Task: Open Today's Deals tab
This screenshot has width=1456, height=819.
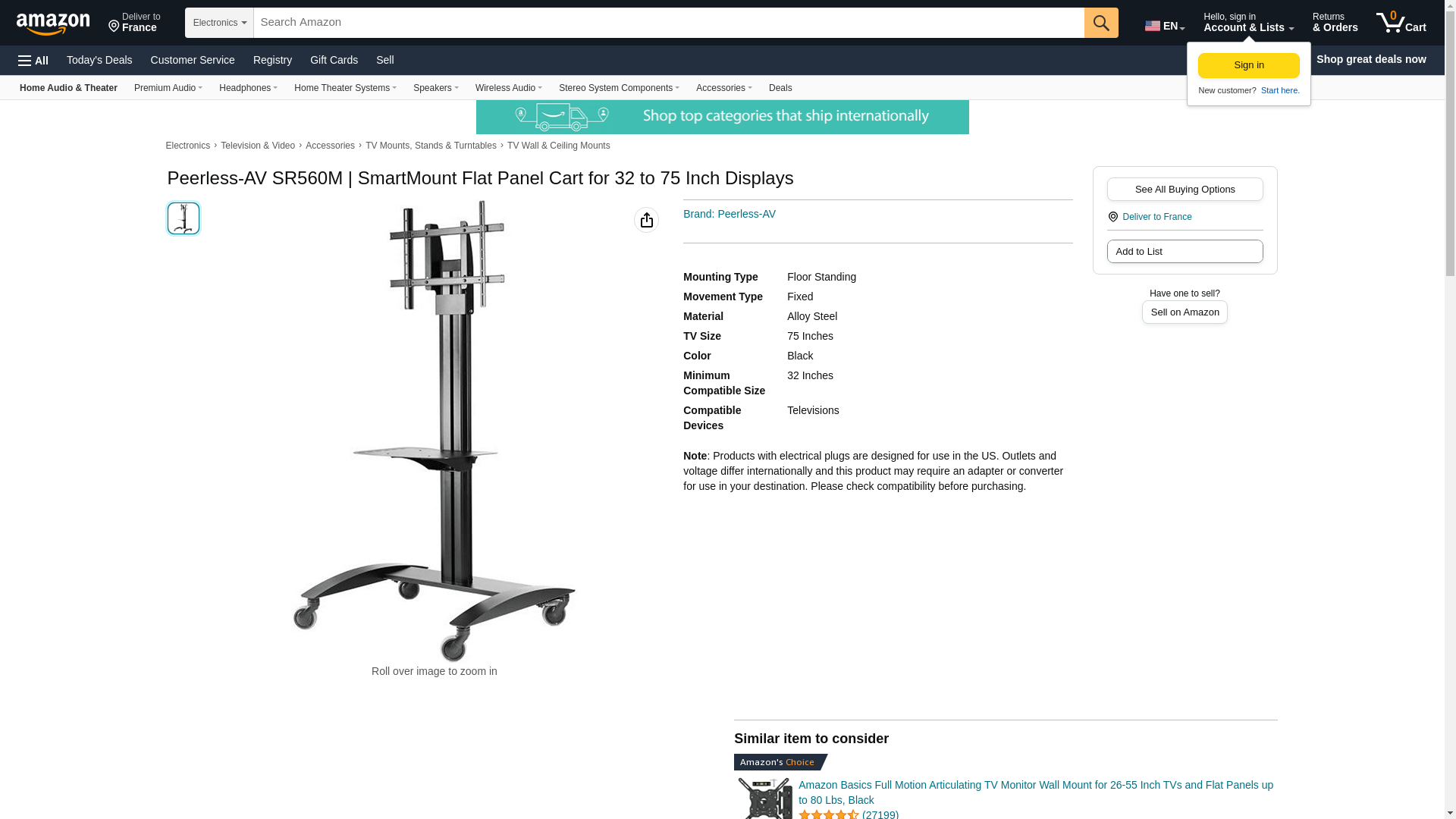Action: tap(99, 60)
